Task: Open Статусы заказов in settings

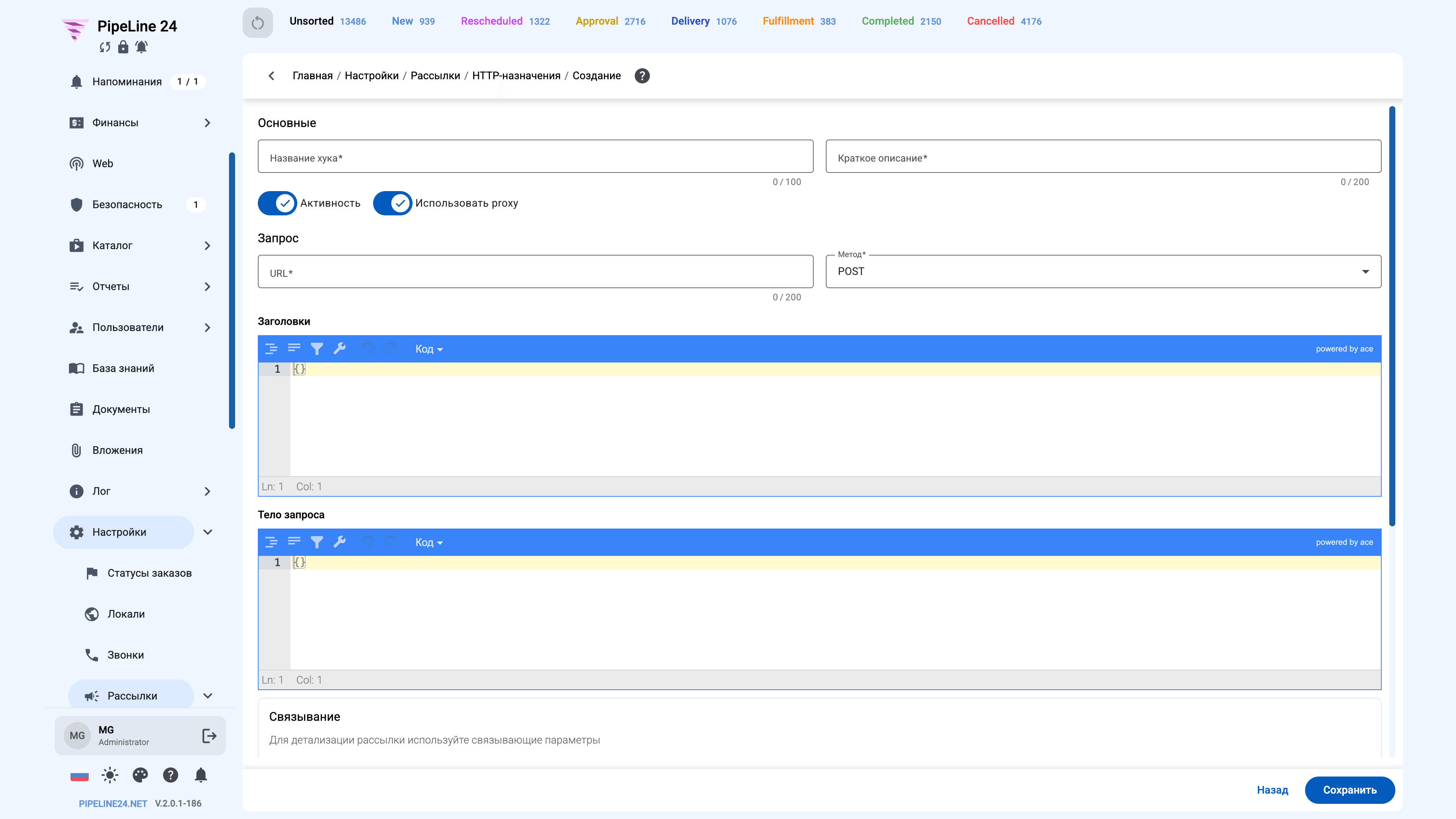Action: [x=149, y=573]
